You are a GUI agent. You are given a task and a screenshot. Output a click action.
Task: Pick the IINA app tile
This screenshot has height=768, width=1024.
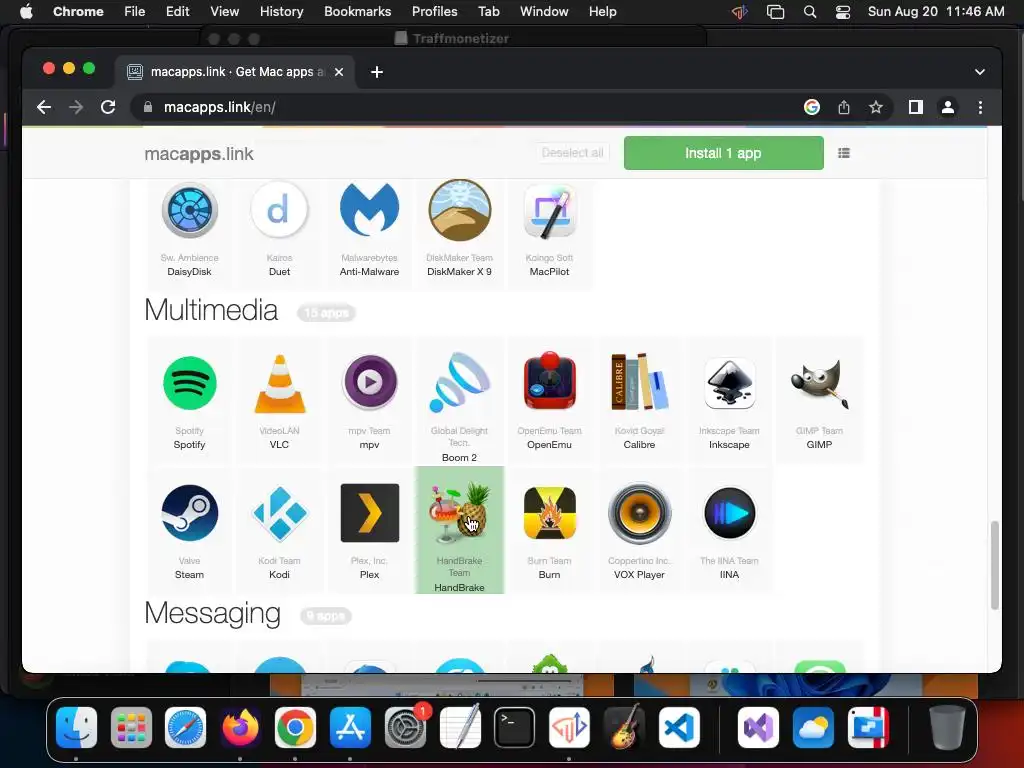[729, 530]
